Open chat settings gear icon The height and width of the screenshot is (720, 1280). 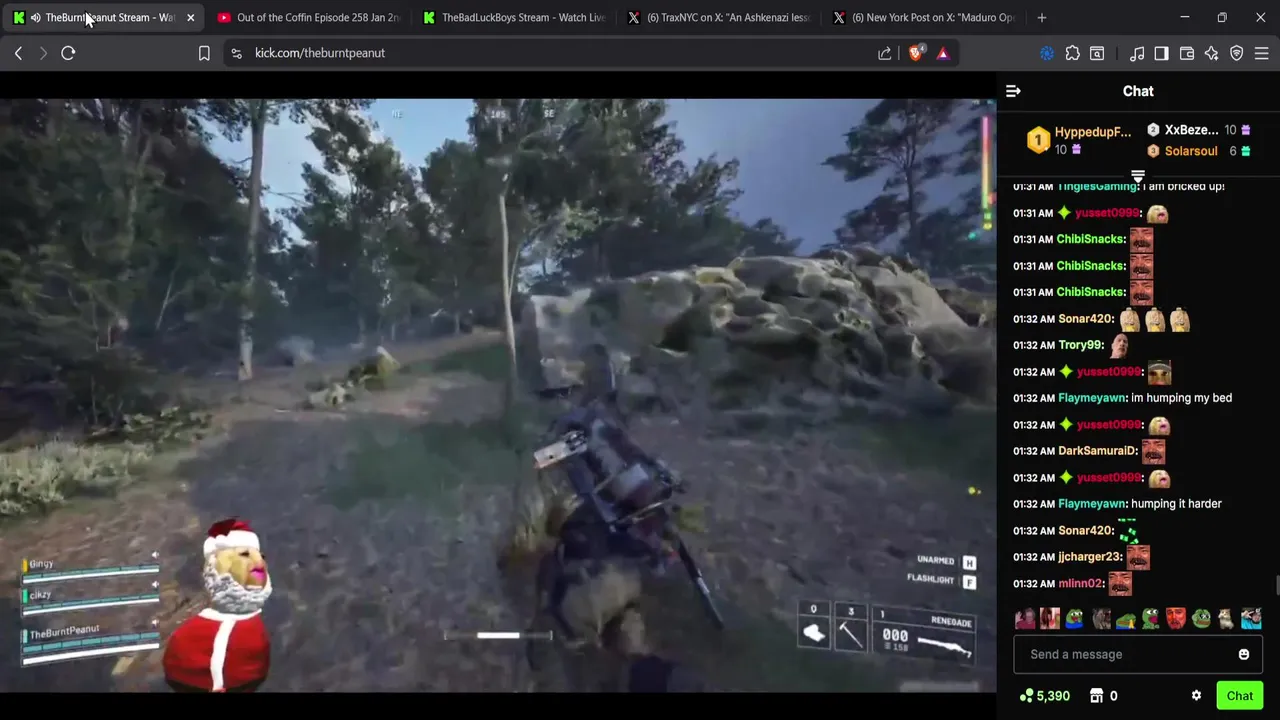click(1196, 696)
